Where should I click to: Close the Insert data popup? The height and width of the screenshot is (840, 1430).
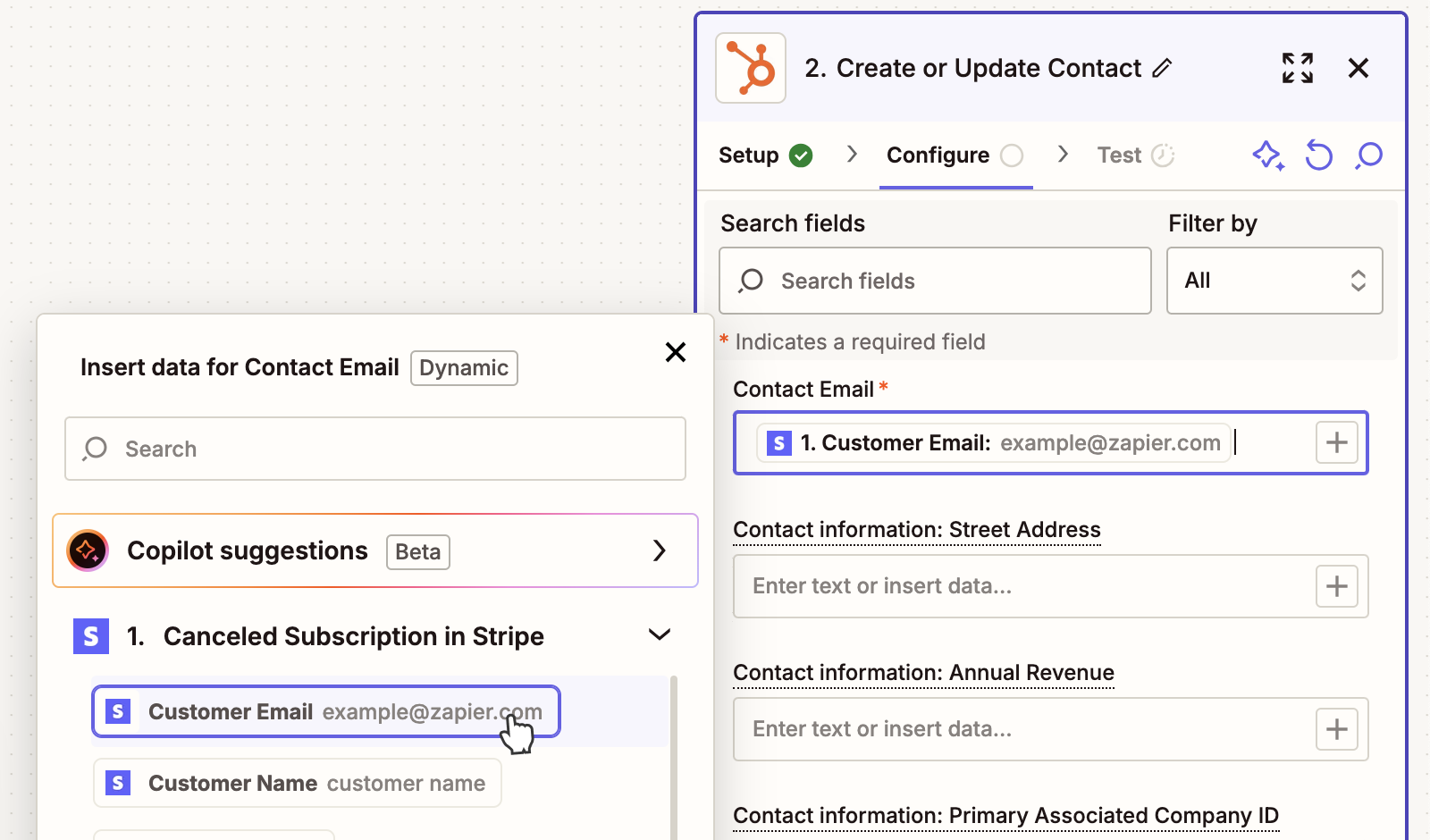pyautogui.click(x=676, y=352)
